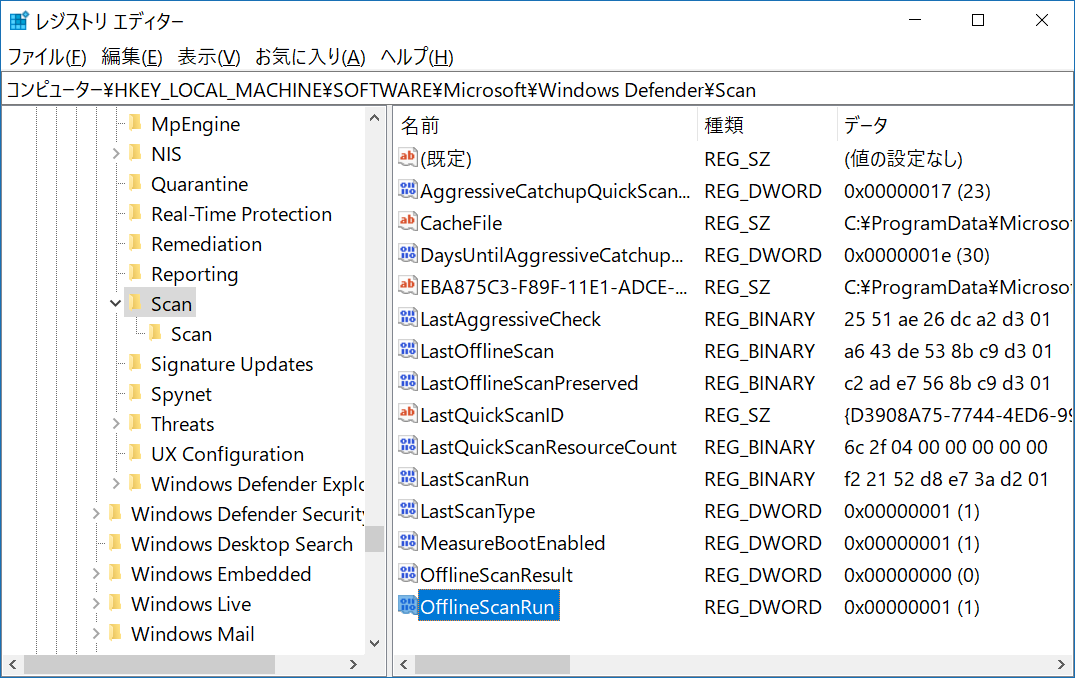Expand the Windows Defender Security key
This screenshot has height=678, width=1075.
[96, 513]
